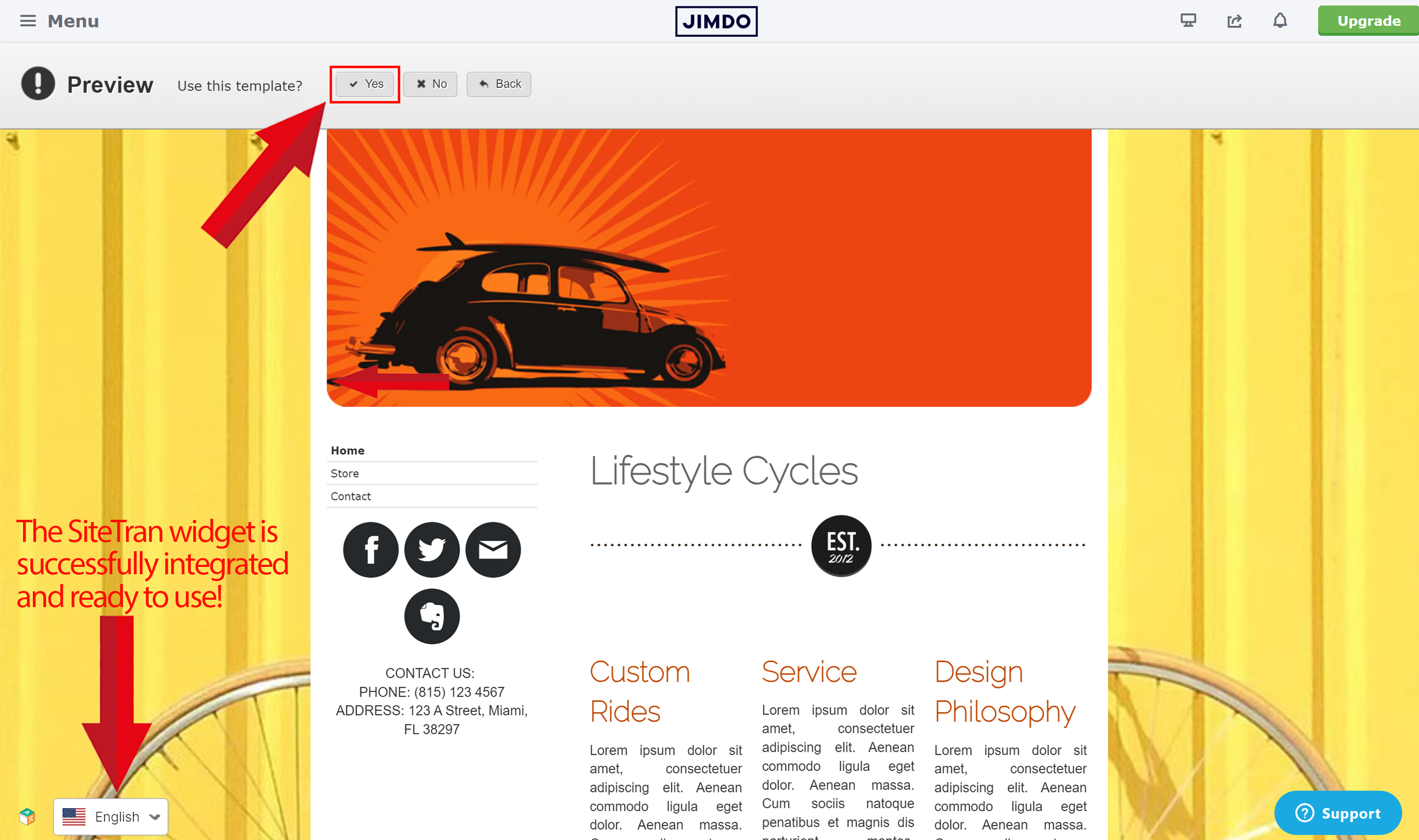Click the desktop/monitor view icon
This screenshot has width=1419, height=840.
click(x=1190, y=20)
